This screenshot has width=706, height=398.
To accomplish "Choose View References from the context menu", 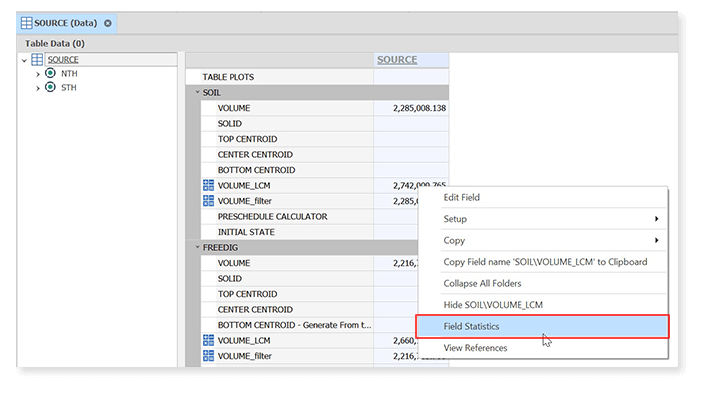I will coord(543,348).
